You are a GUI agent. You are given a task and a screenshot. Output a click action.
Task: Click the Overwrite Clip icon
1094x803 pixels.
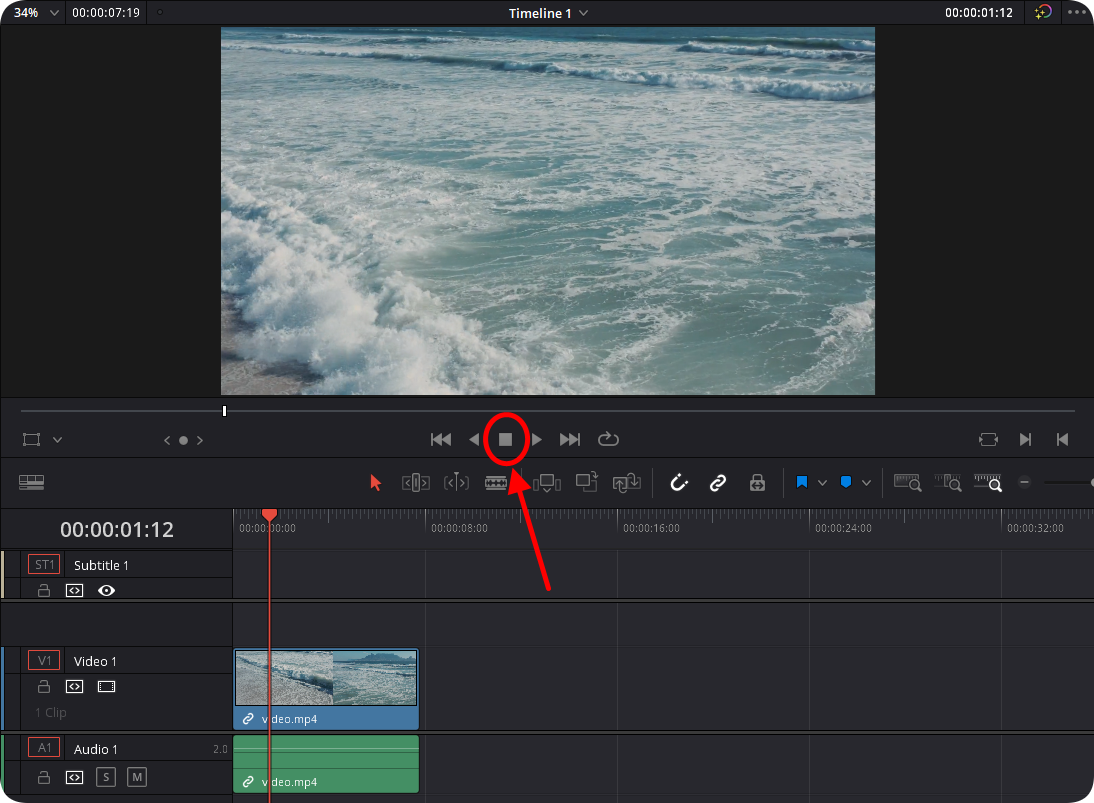587,482
